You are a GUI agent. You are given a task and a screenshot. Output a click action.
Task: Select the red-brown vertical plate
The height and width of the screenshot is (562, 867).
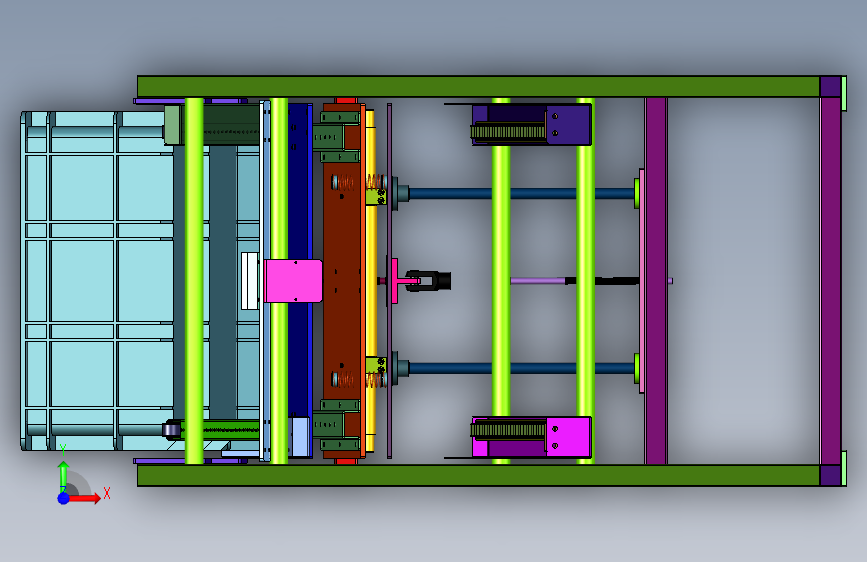pyautogui.click(x=342, y=281)
